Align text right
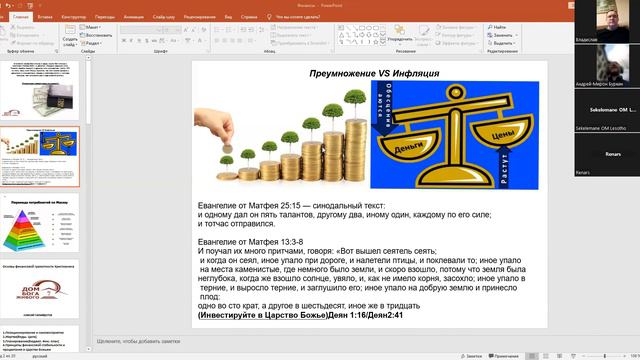640x360 pixels. [232, 40]
